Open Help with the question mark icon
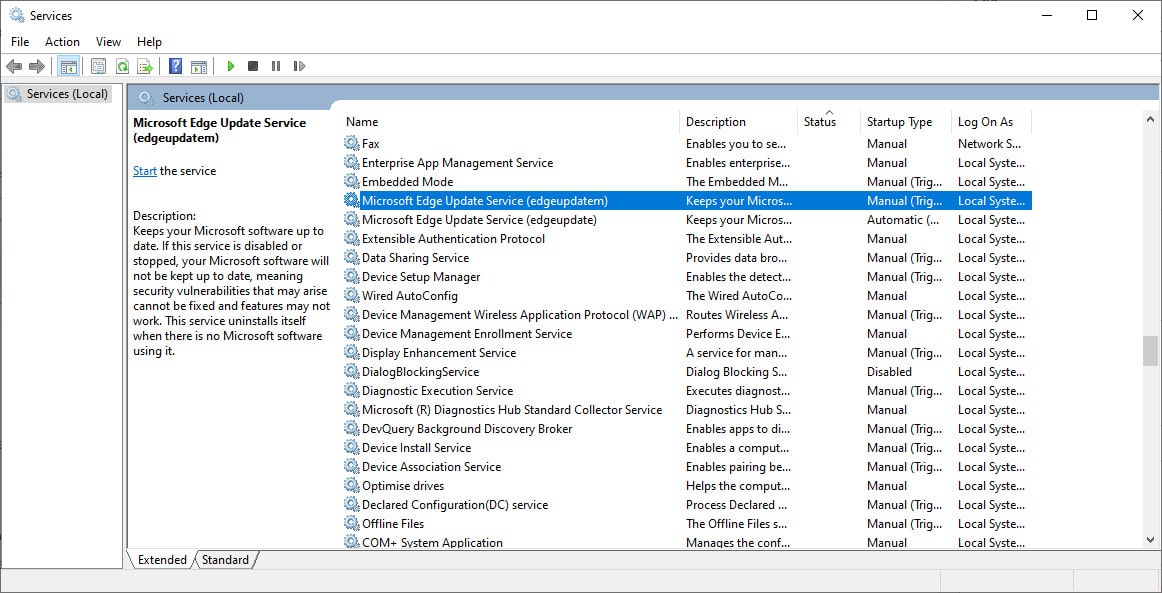The height and width of the screenshot is (593, 1162). point(176,67)
